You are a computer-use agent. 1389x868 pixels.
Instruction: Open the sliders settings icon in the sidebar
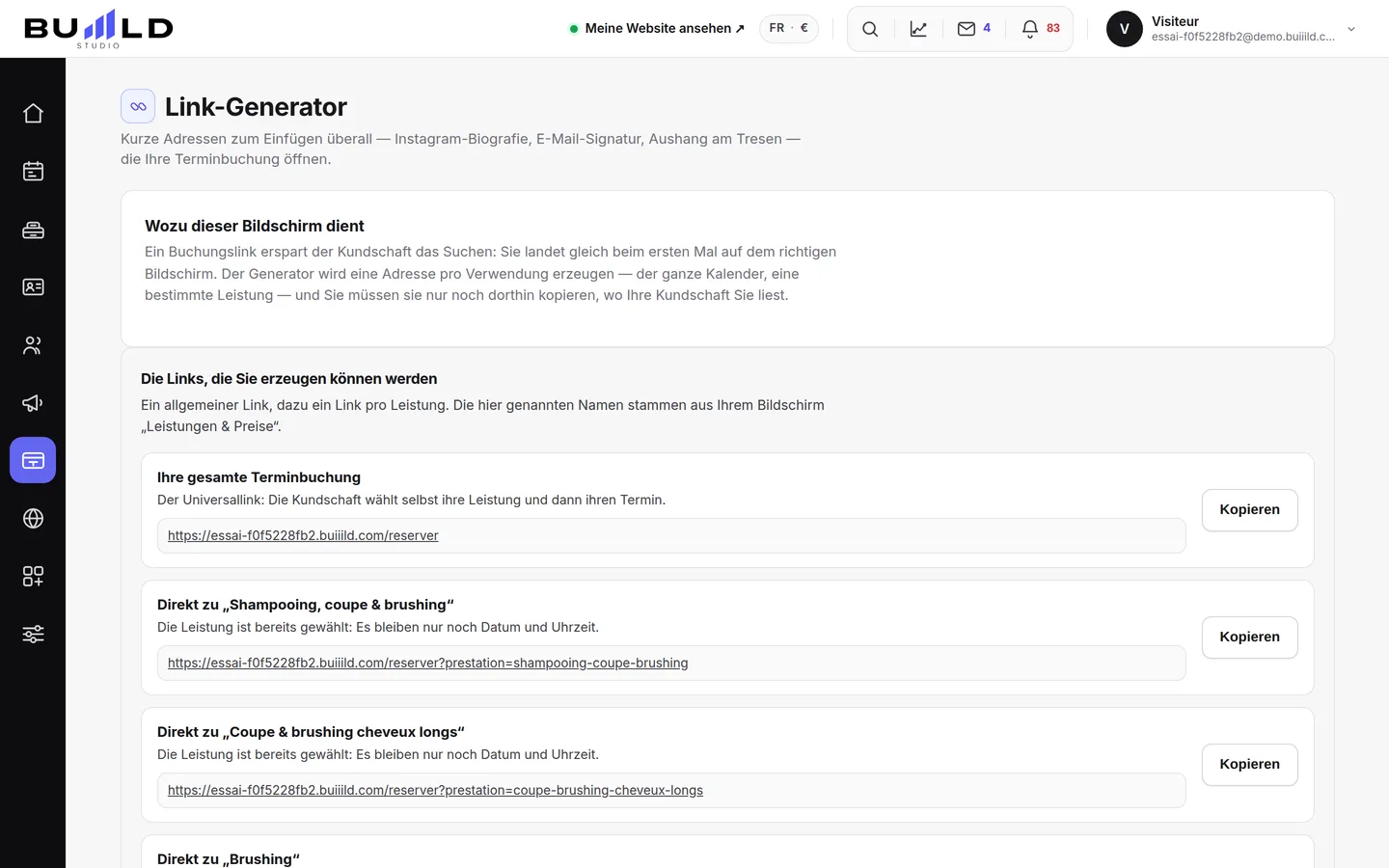coord(33,635)
